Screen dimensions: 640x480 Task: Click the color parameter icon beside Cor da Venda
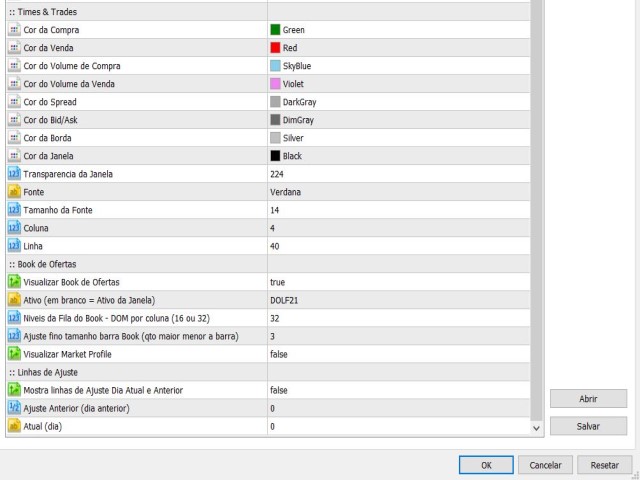pos(14,48)
